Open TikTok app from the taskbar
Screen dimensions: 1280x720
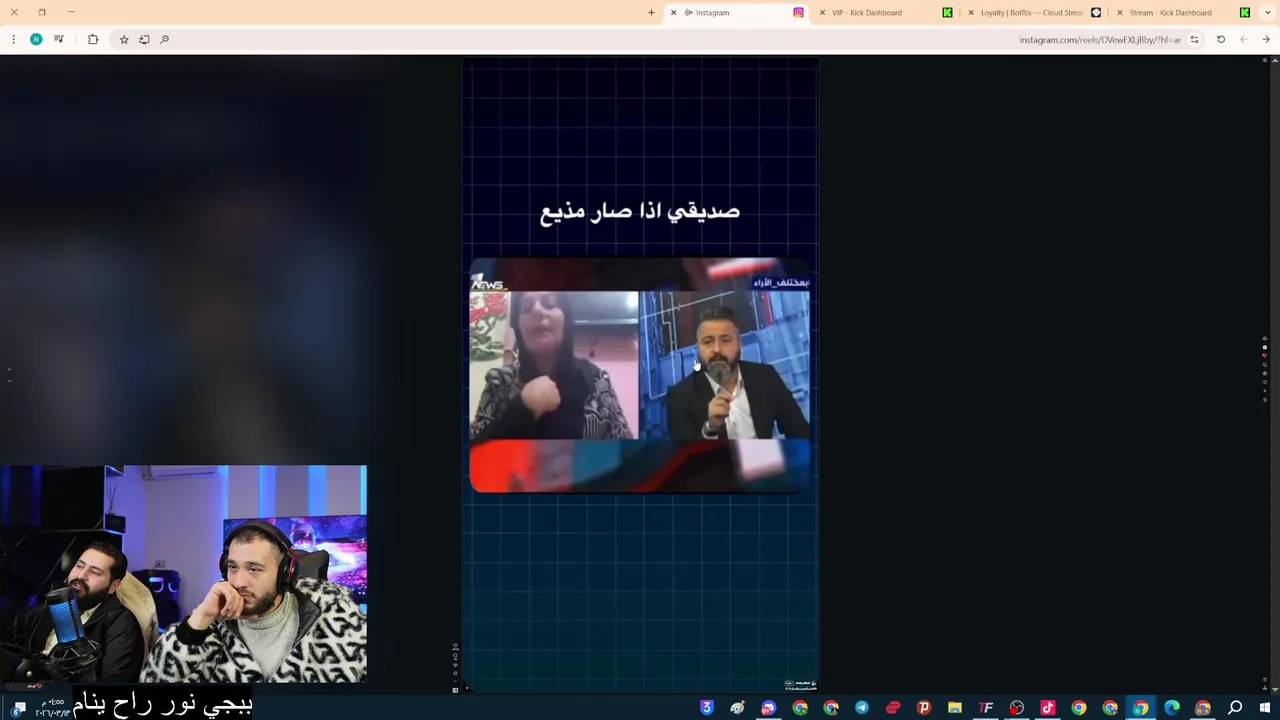click(x=1048, y=708)
